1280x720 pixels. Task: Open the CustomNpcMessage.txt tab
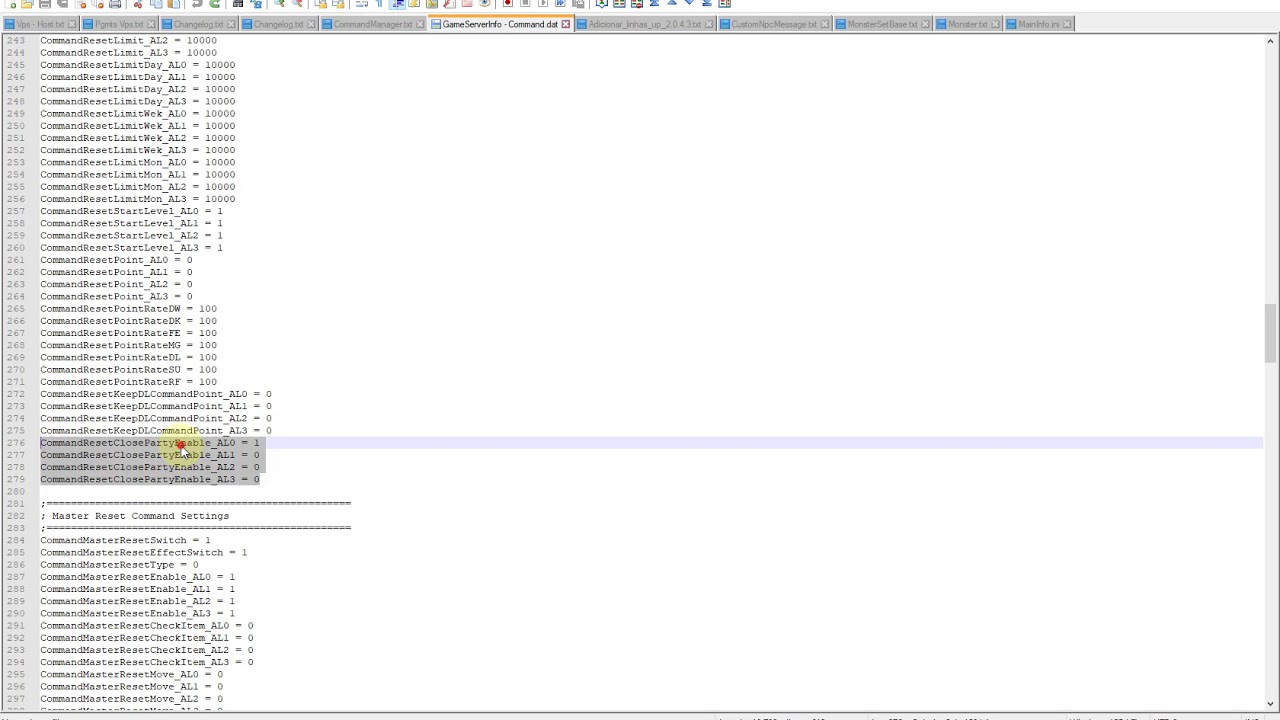[774, 24]
